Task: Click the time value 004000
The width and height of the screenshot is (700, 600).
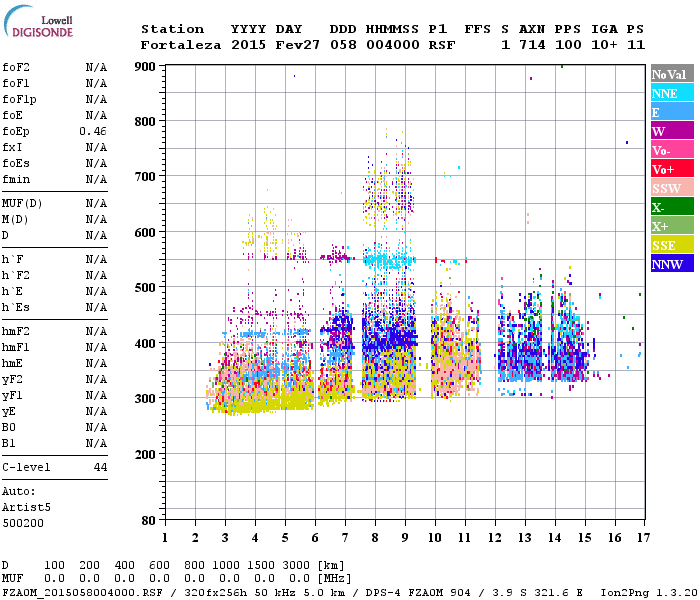Action: coord(393,45)
